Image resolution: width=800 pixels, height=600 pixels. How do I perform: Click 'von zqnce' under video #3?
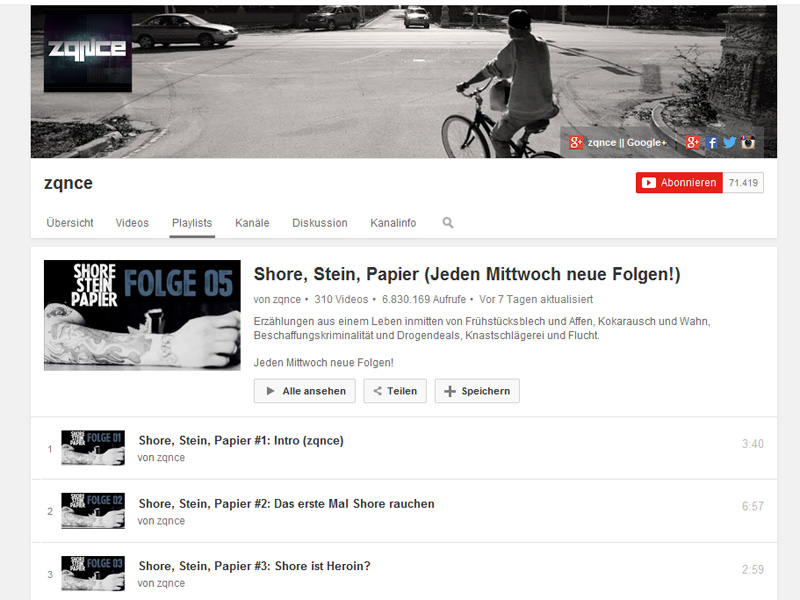(x=161, y=584)
